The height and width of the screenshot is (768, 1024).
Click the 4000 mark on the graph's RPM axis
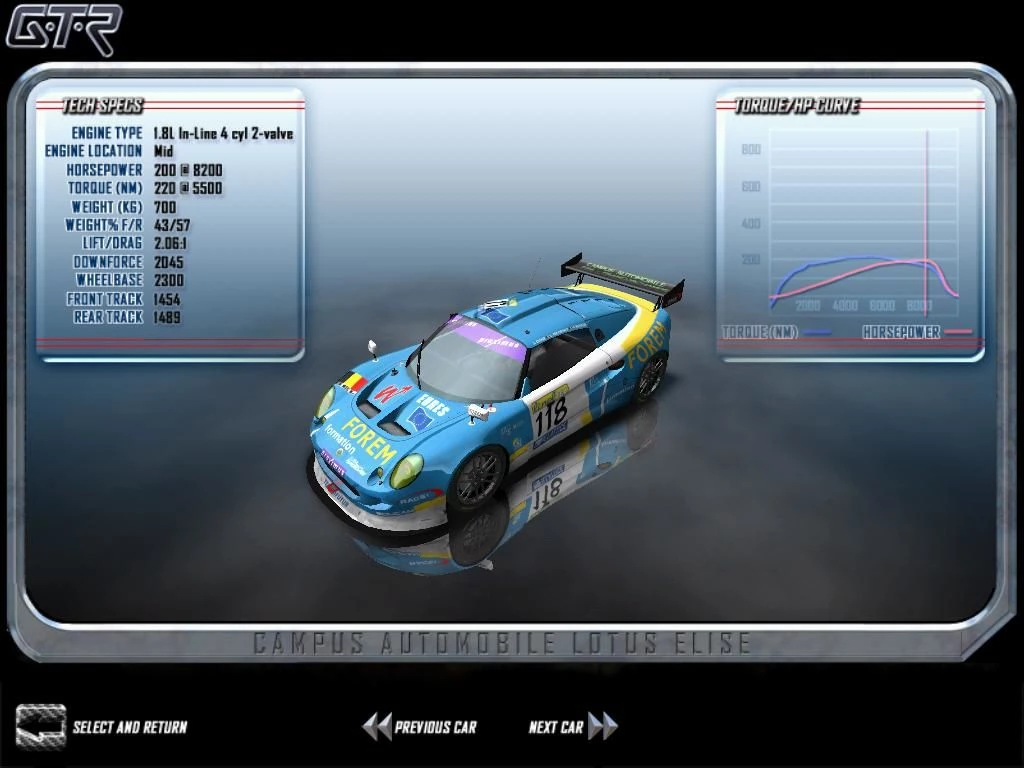click(845, 305)
